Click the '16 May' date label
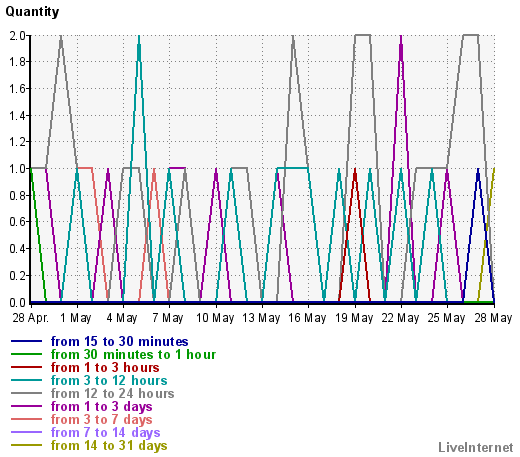The height and width of the screenshot is (457, 520). pyautogui.click(x=307, y=318)
